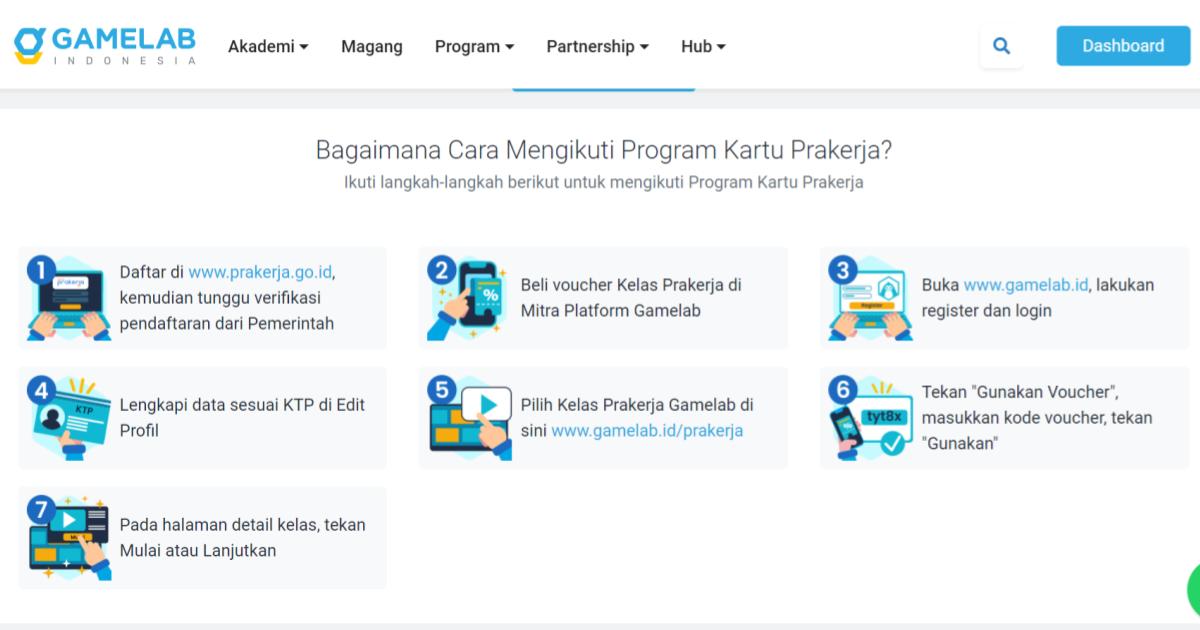
Task: Click the step 2 voucher phone illustration icon
Action: 470,297
